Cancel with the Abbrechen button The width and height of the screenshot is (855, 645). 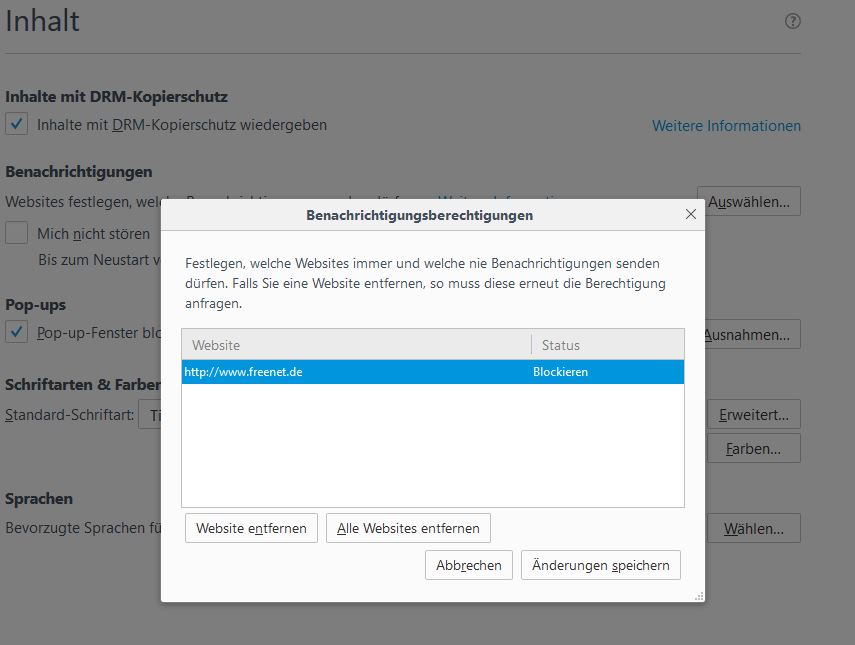click(469, 565)
